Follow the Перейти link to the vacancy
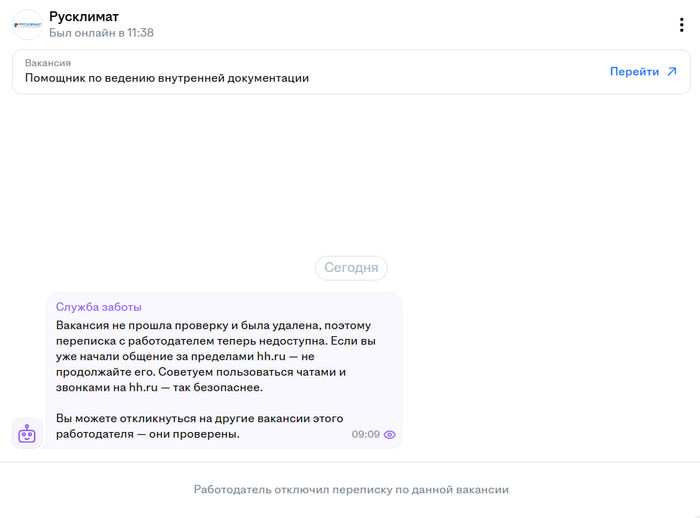Image resolution: width=700 pixels, height=518 pixels. (634, 72)
